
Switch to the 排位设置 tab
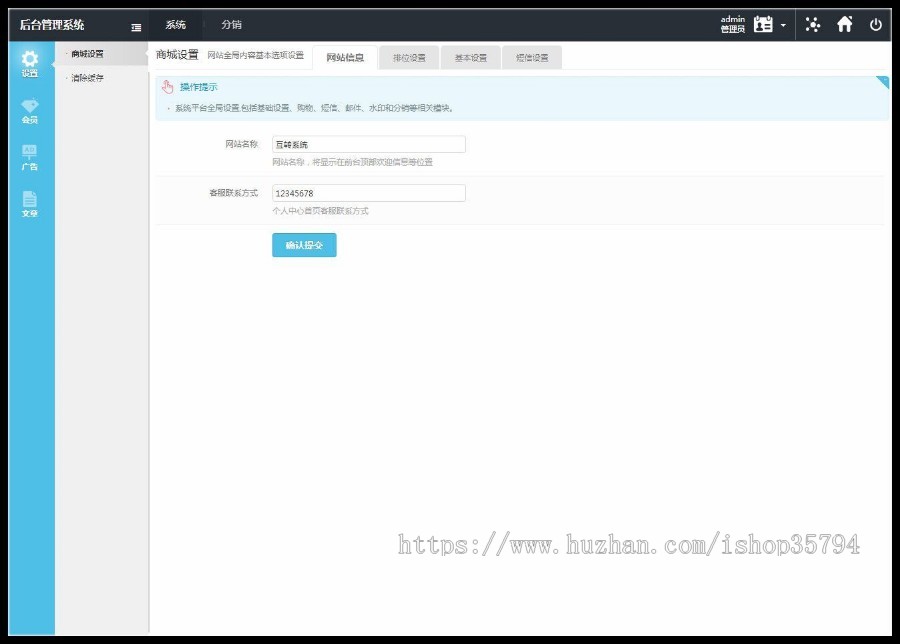tap(409, 57)
